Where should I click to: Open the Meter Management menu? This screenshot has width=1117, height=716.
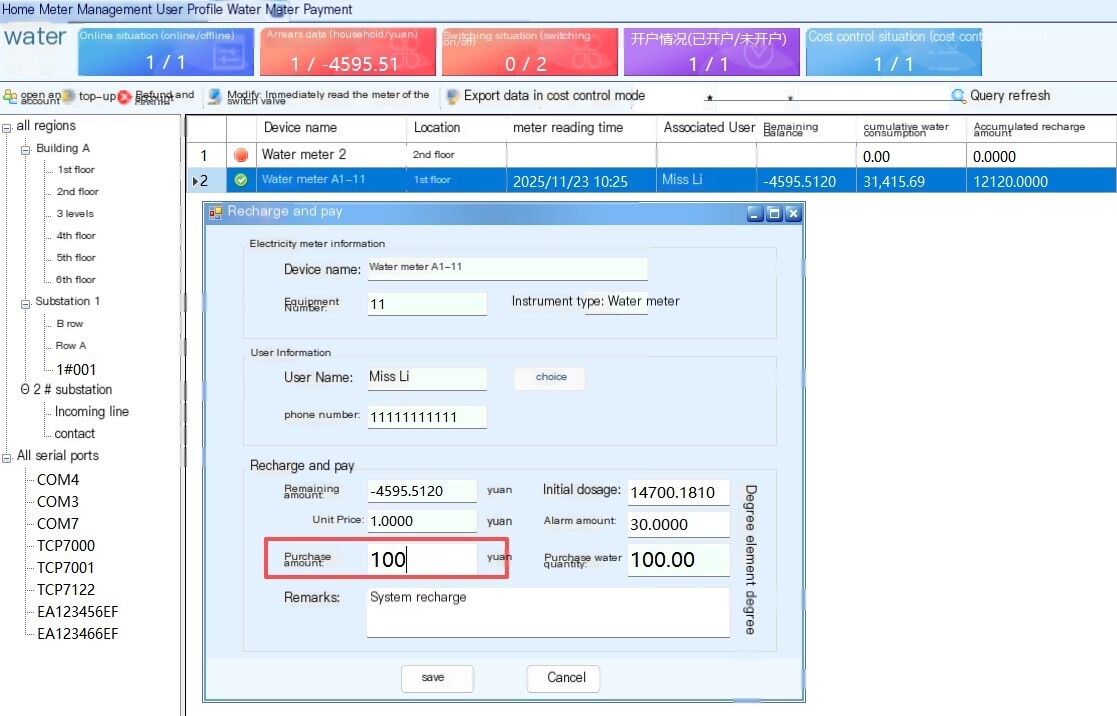tap(95, 9)
